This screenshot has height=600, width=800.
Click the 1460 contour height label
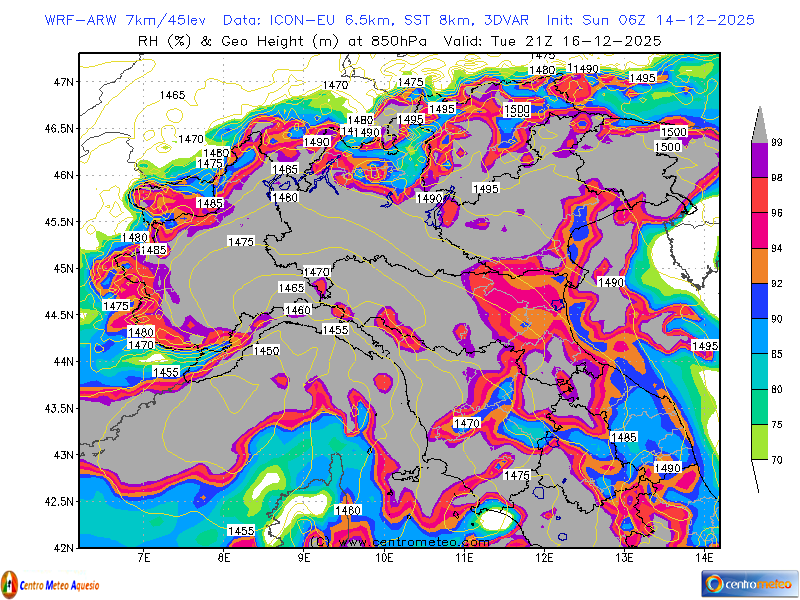coord(297,311)
